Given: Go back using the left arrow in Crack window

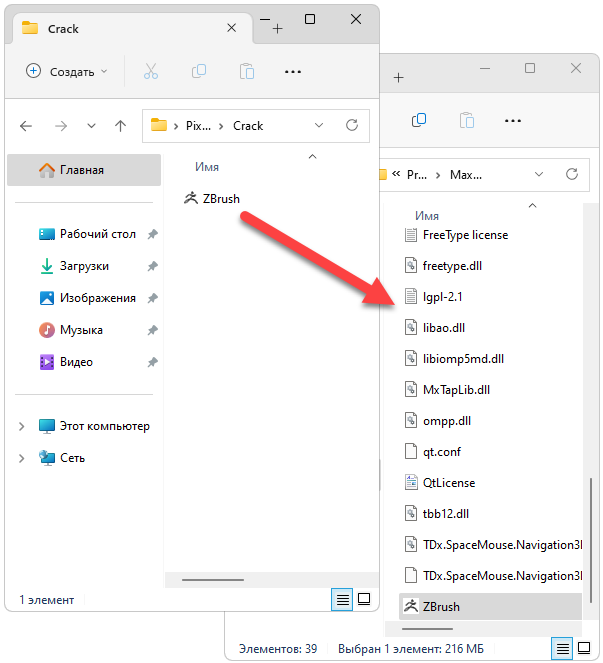Looking at the screenshot, I should click(26, 126).
